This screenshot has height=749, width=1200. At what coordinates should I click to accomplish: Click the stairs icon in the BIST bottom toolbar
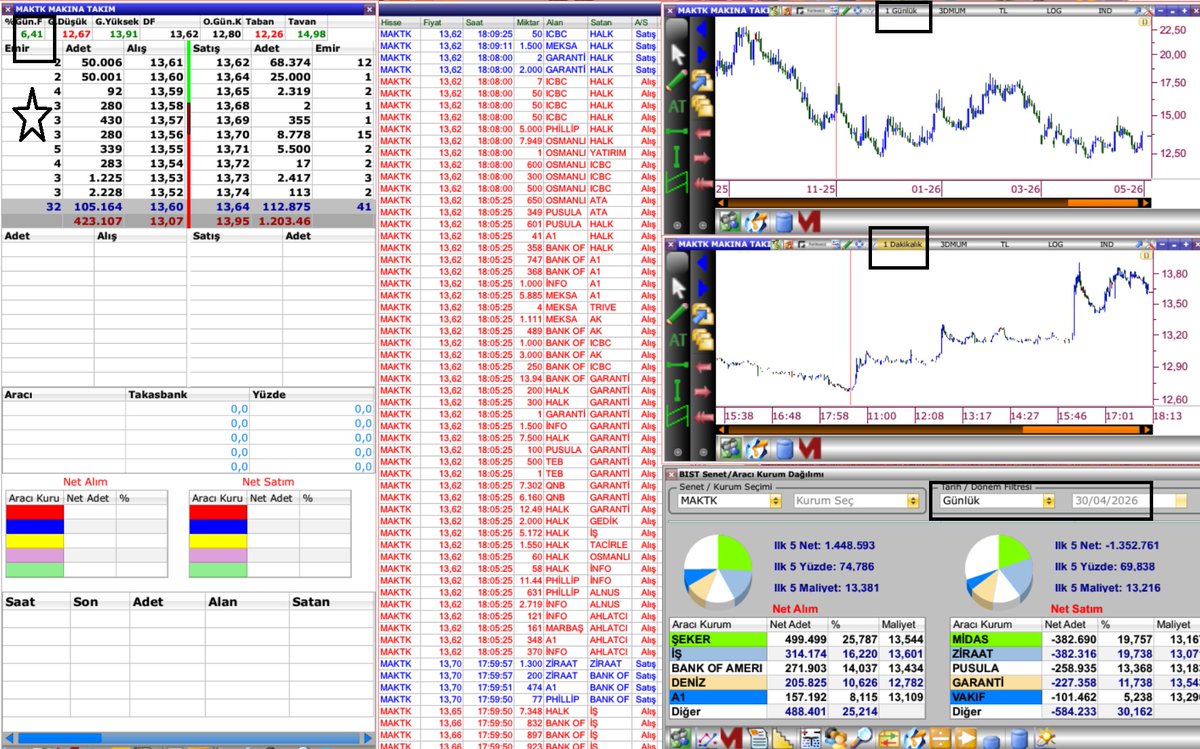click(x=782, y=738)
